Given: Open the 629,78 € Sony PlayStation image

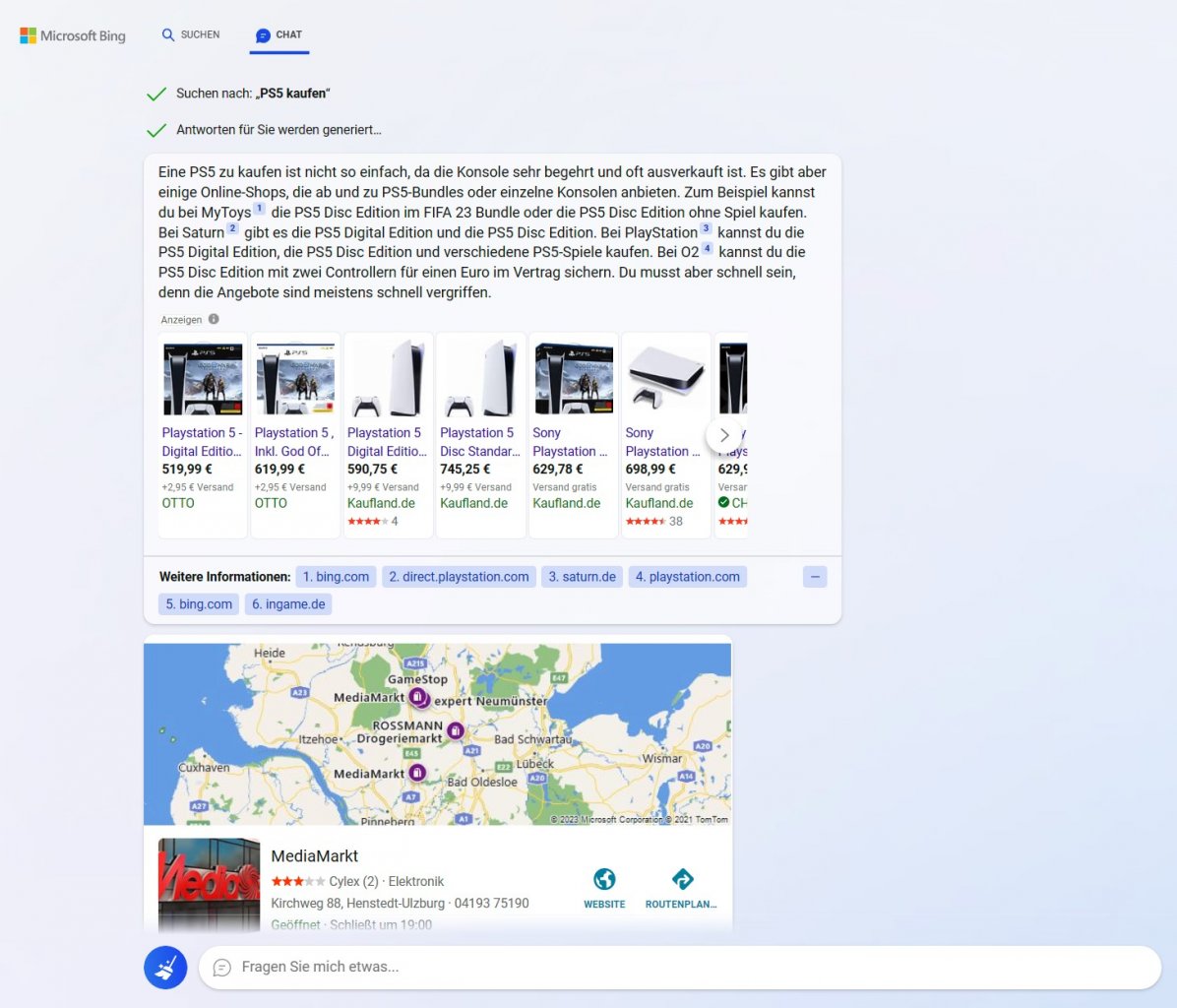Looking at the screenshot, I should pos(574,379).
